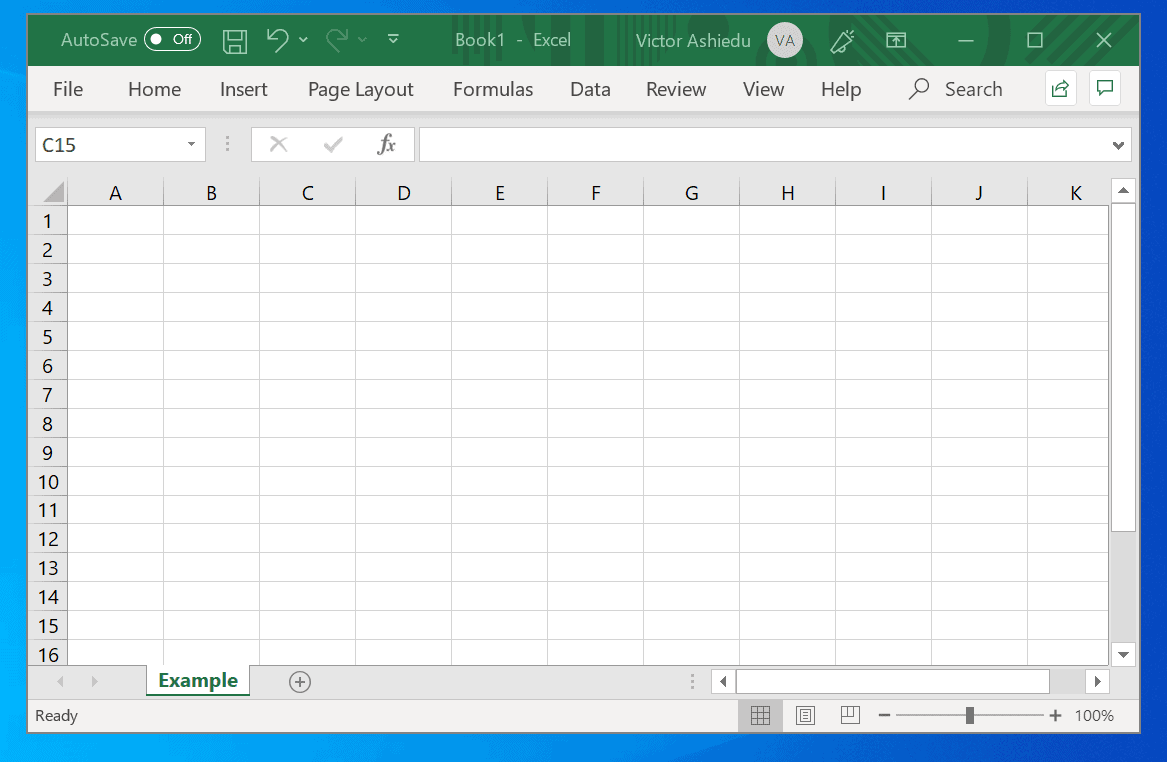Select the Example sheet tab

click(197, 681)
